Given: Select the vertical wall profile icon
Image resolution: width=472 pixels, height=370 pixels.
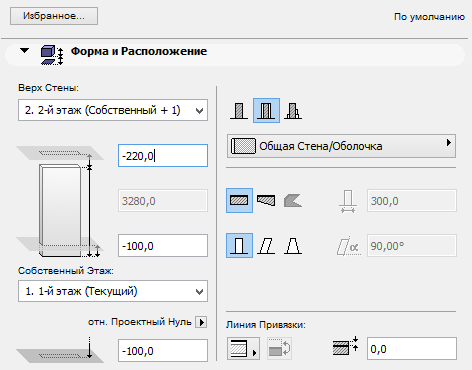Looking at the screenshot, I should 239,246.
